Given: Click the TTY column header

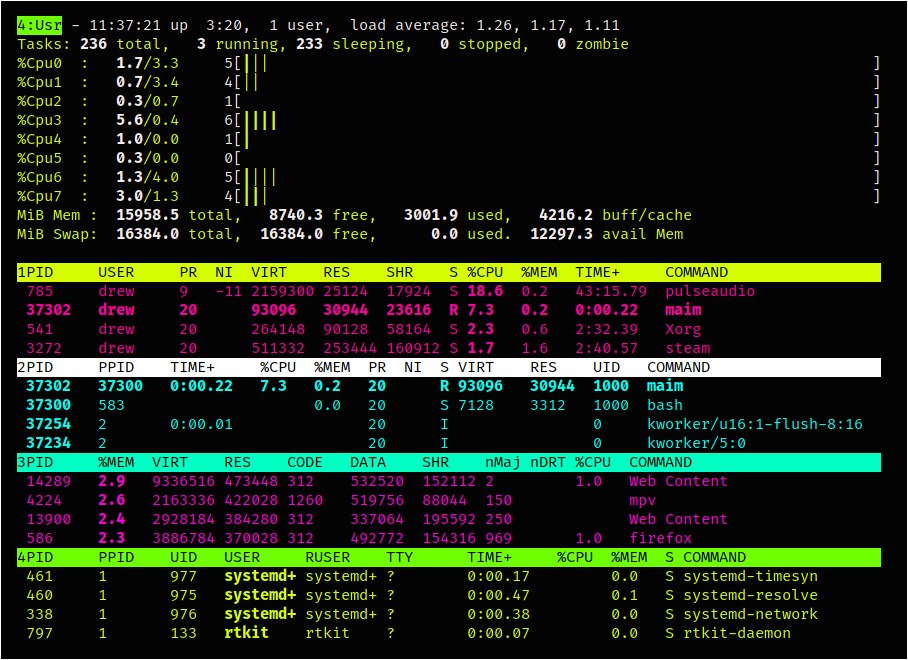Looking at the screenshot, I should click(x=399, y=557).
